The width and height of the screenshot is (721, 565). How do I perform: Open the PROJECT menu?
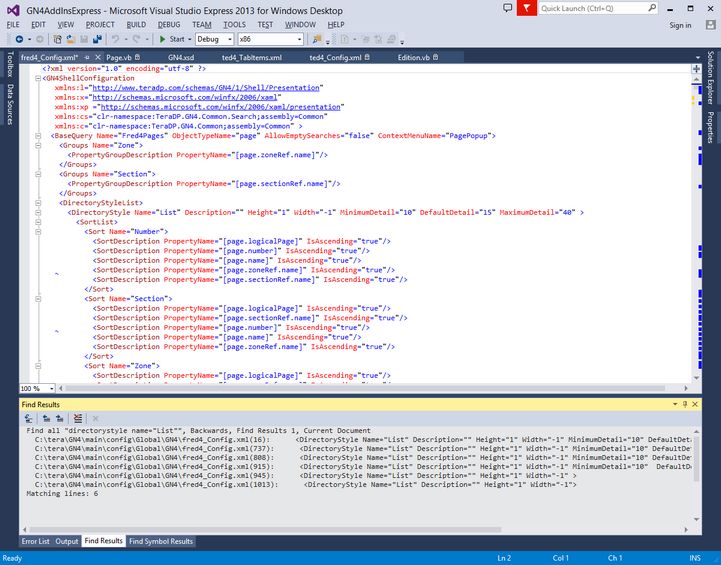(100, 25)
